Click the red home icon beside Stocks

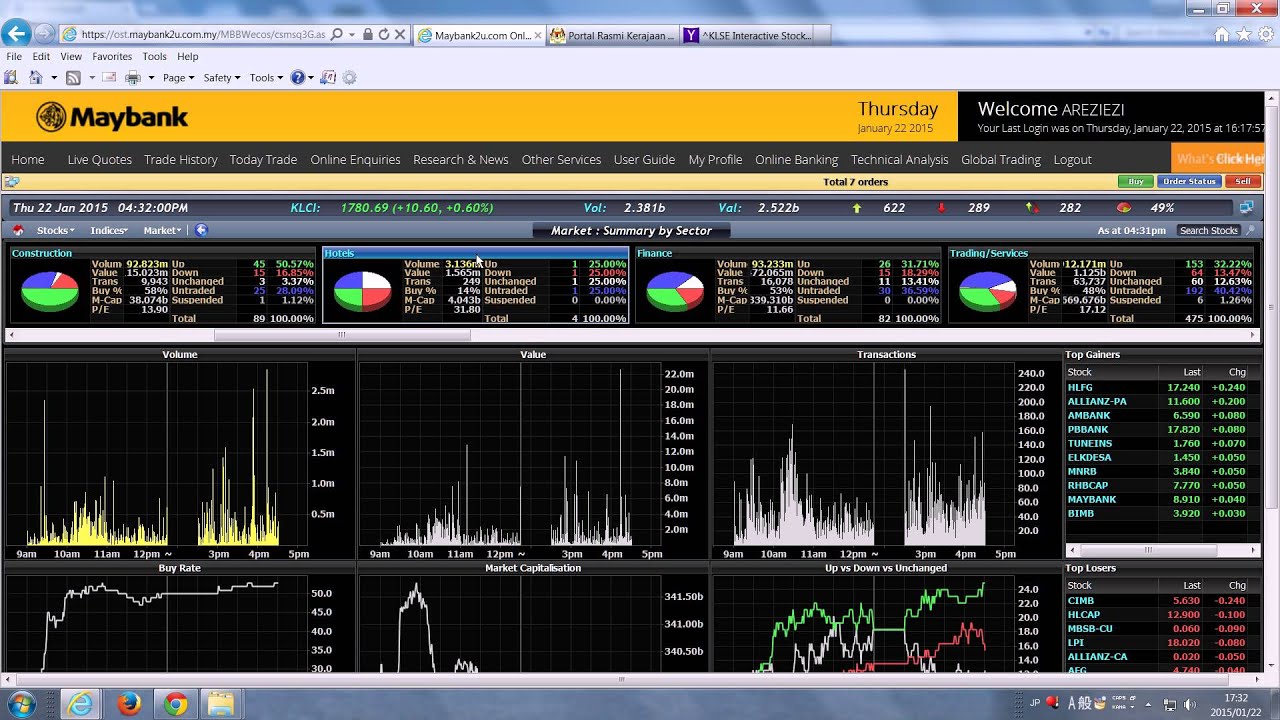(x=18, y=230)
